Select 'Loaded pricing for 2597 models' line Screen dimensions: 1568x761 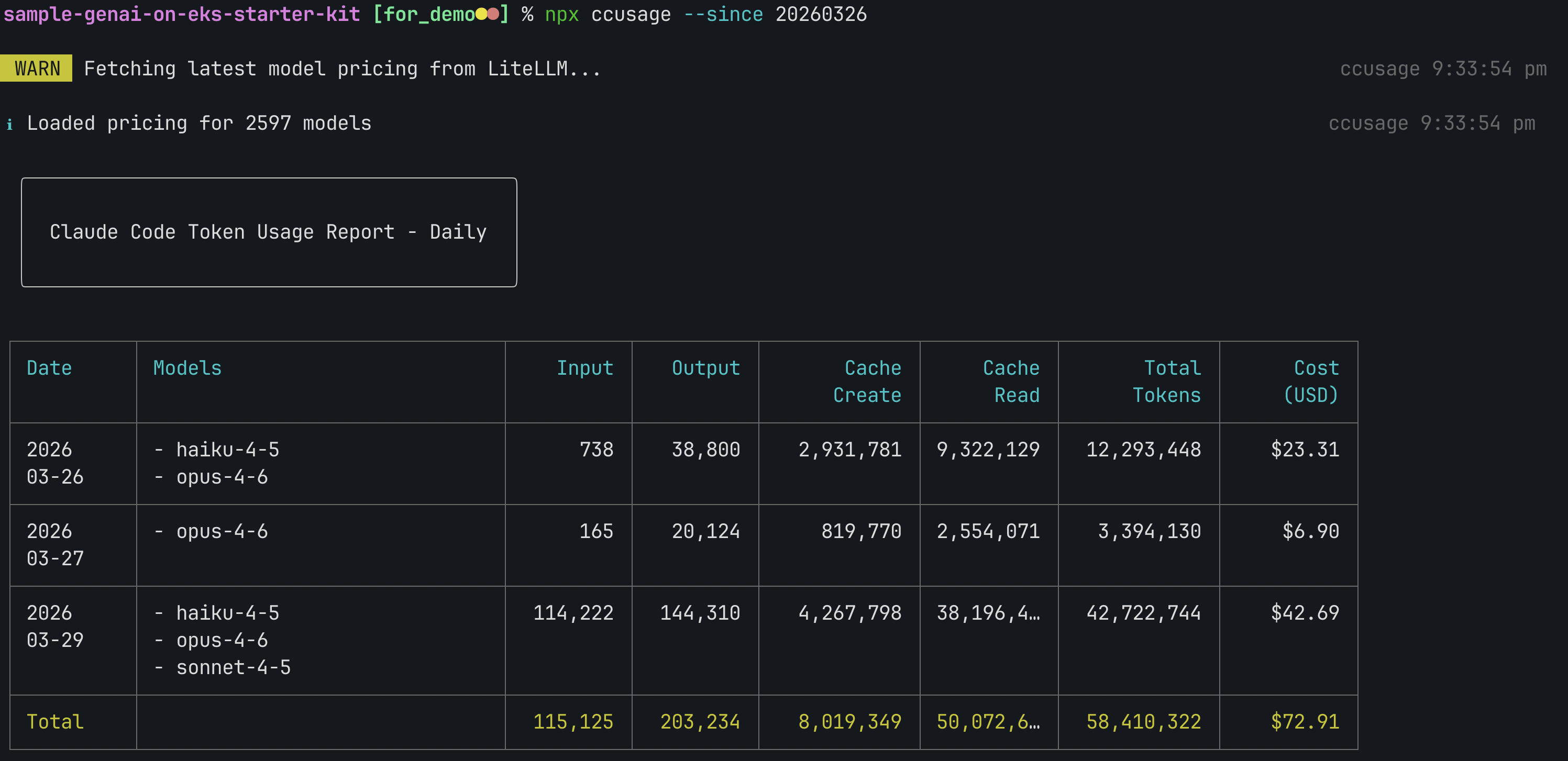pyautogui.click(x=199, y=124)
